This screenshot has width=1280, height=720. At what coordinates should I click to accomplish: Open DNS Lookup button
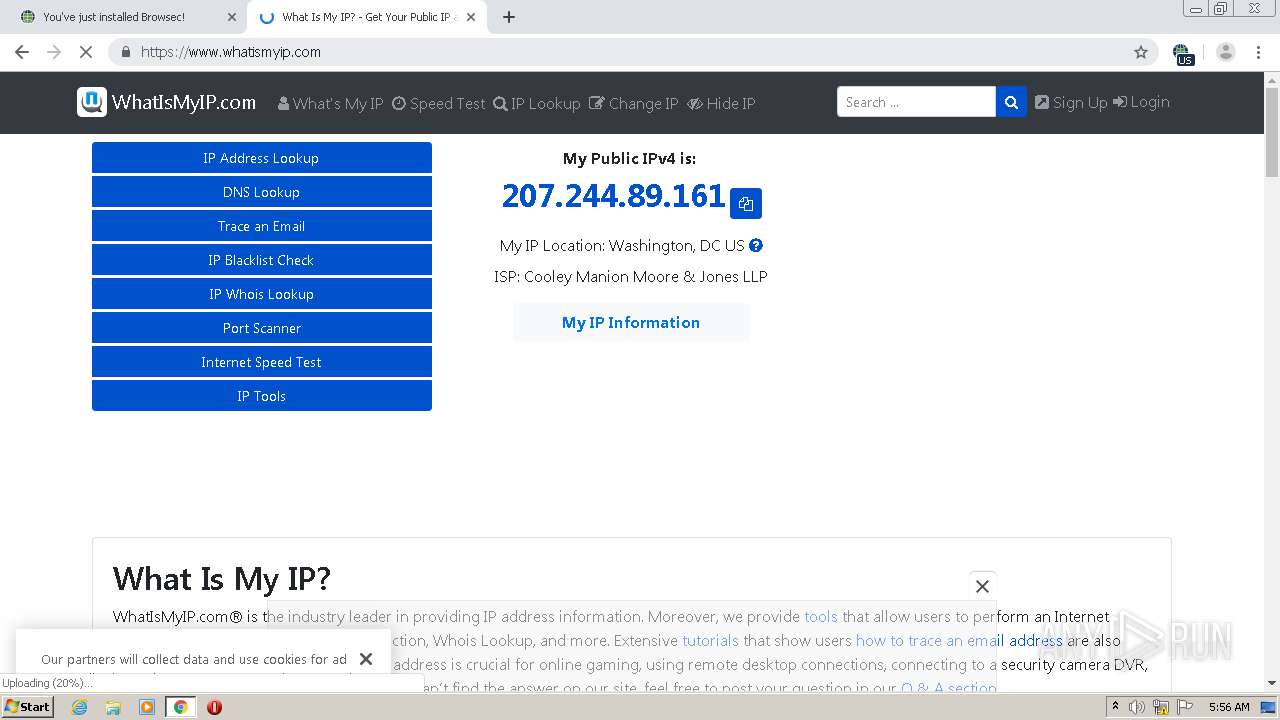coord(262,192)
